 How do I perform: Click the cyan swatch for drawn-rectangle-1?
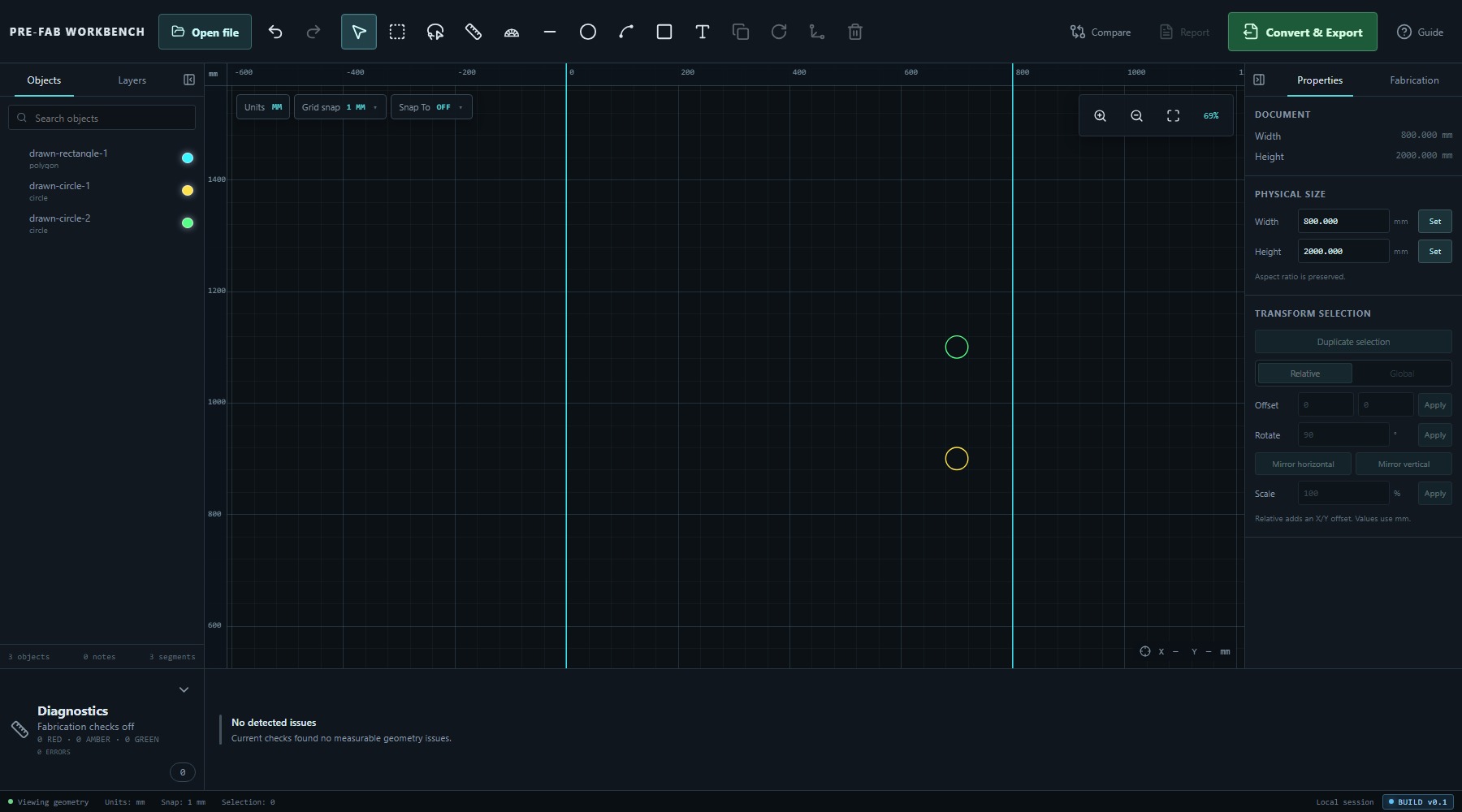click(x=188, y=158)
